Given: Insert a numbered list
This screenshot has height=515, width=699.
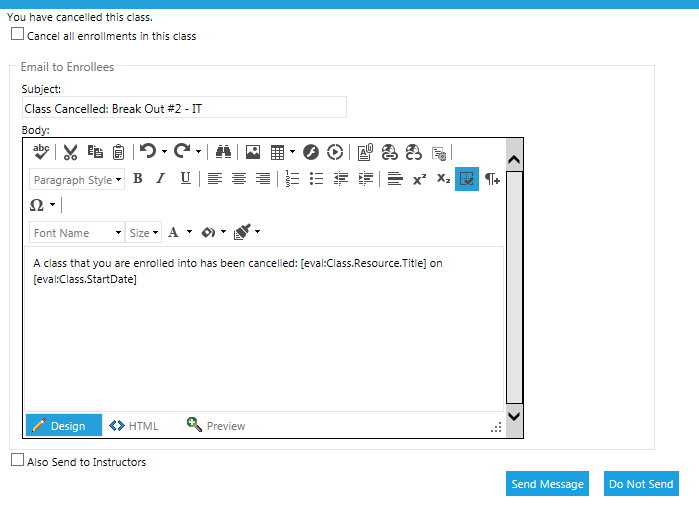Looking at the screenshot, I should (292, 179).
